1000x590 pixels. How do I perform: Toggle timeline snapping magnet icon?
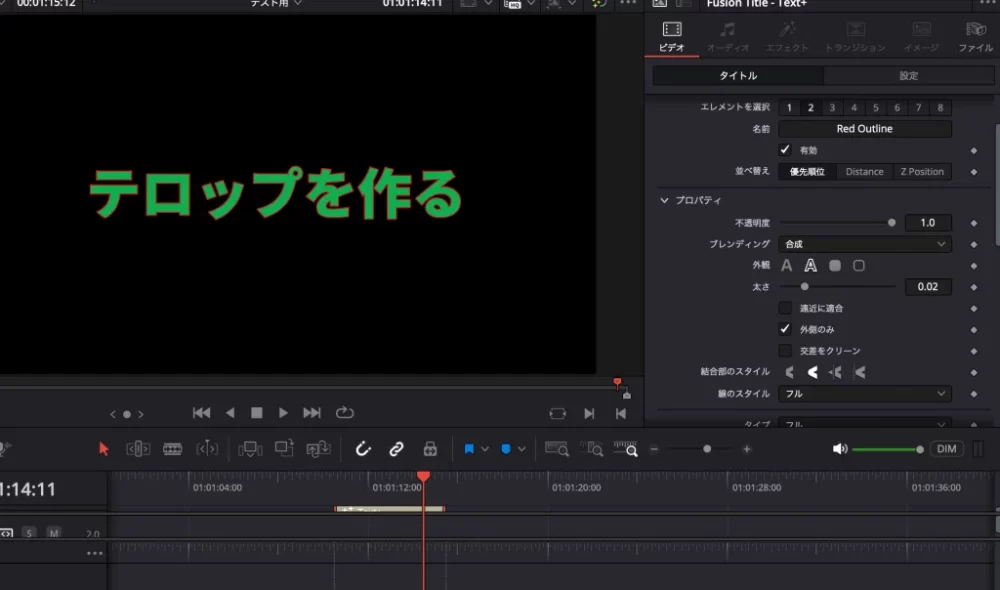[363, 449]
